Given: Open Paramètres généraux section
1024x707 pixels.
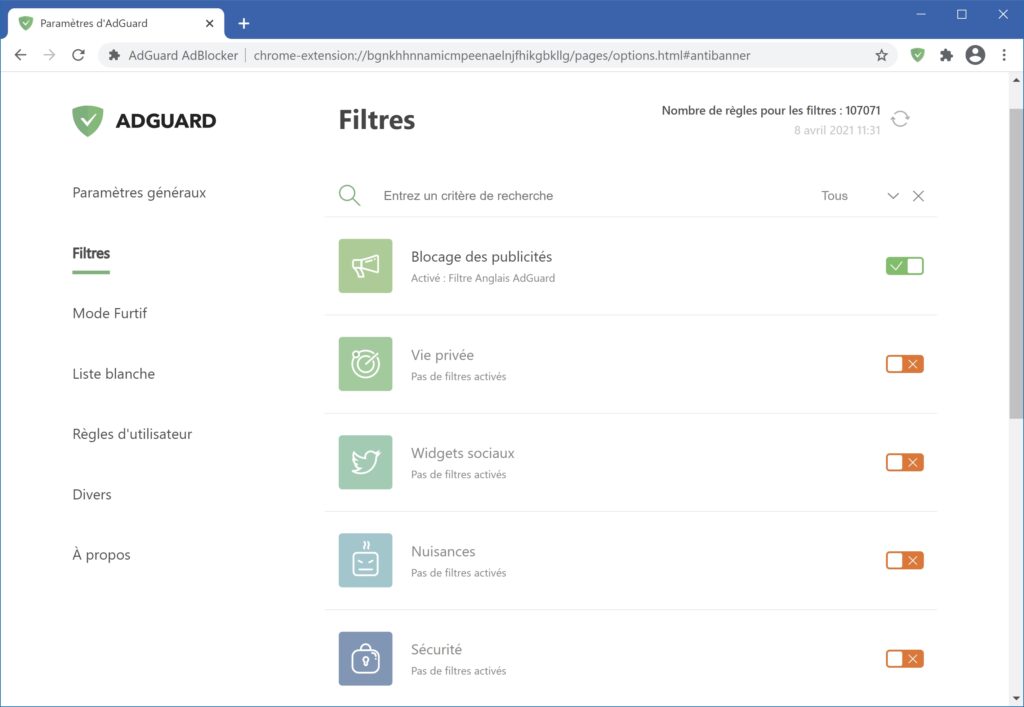Looking at the screenshot, I should point(139,193).
